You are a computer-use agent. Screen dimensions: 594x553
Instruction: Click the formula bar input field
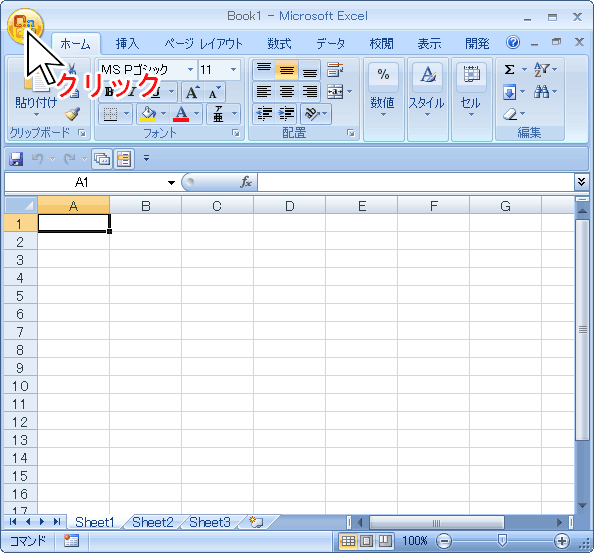coord(416,182)
